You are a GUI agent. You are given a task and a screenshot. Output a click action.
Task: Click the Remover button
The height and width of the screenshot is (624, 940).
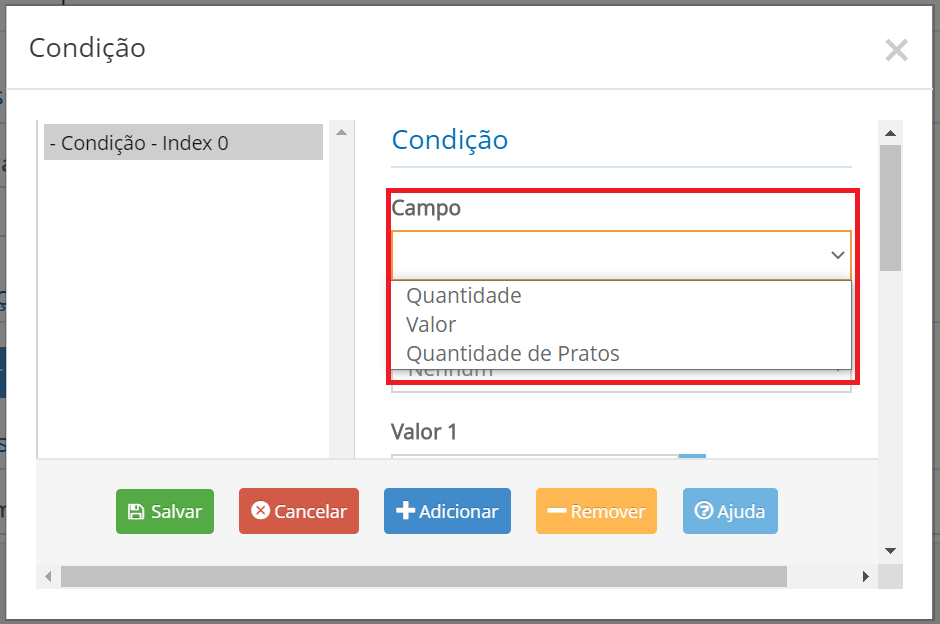coord(596,511)
